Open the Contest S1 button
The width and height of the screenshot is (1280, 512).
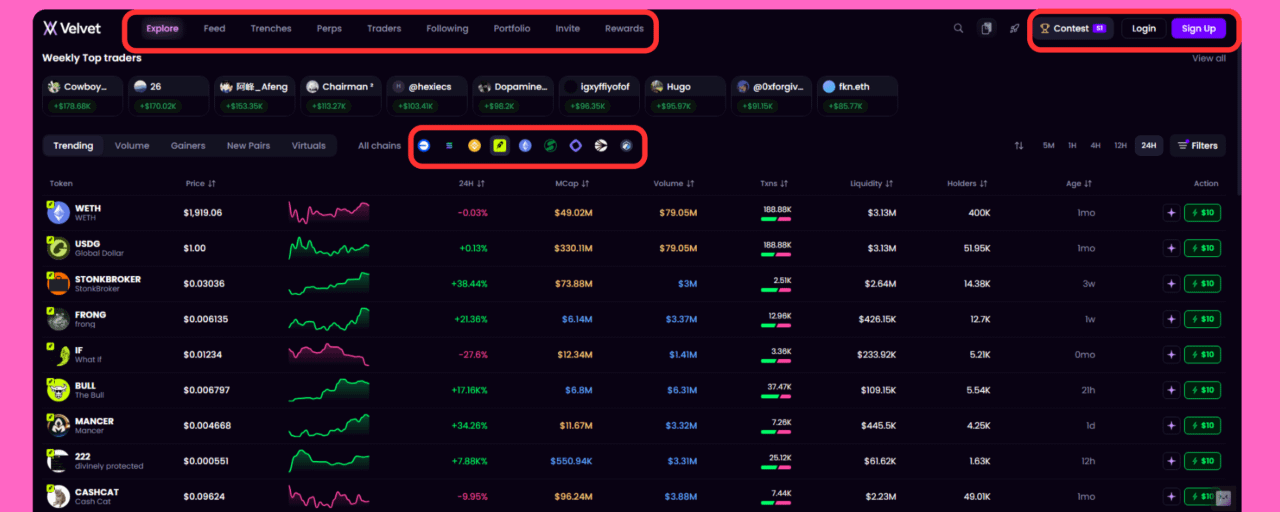[x=1073, y=28]
